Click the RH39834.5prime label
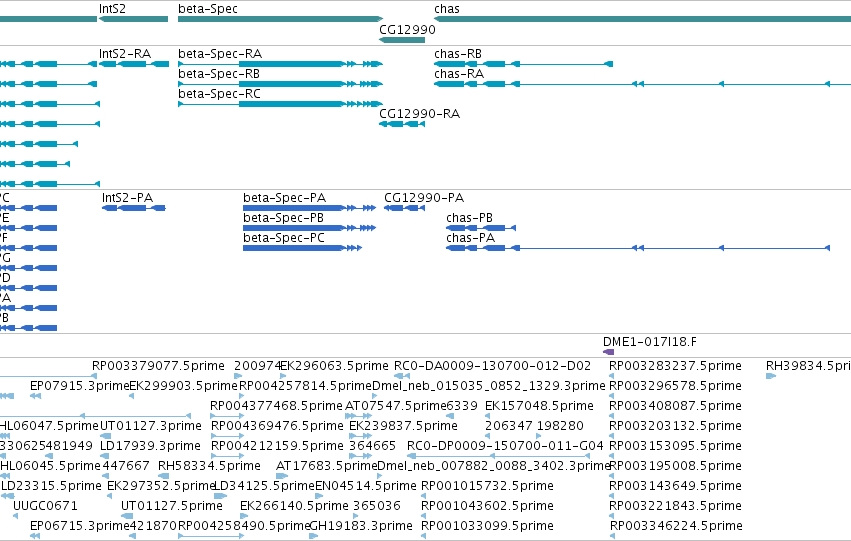This screenshot has width=851, height=541. tap(808, 366)
